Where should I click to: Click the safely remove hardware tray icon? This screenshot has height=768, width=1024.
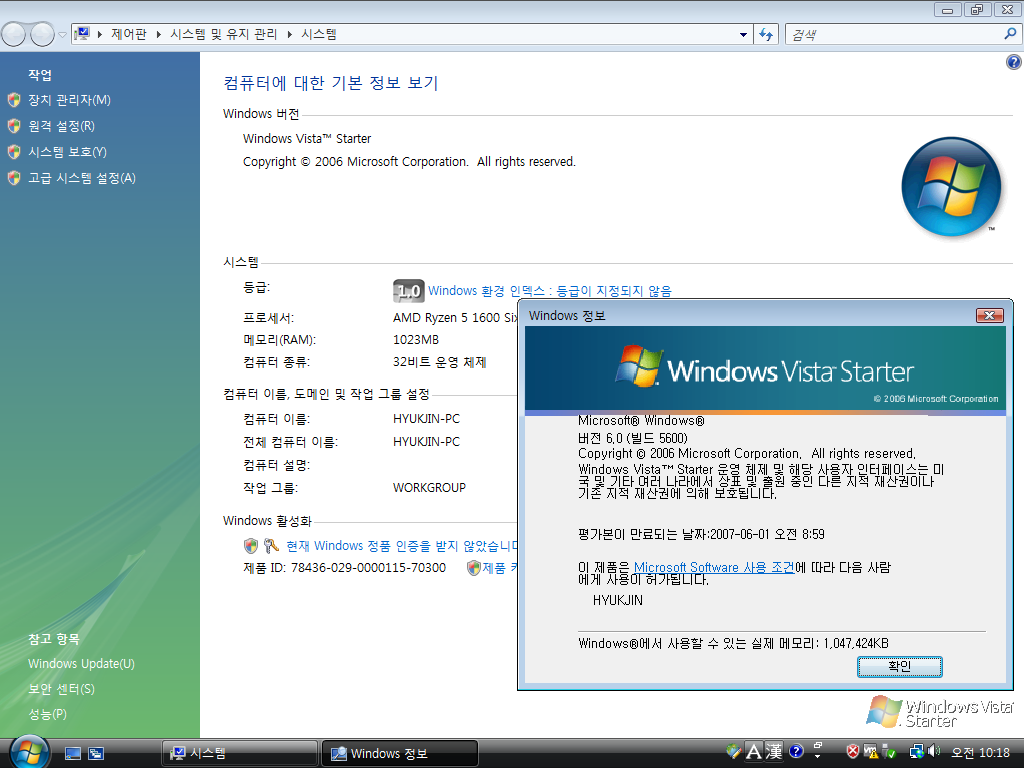click(x=889, y=752)
